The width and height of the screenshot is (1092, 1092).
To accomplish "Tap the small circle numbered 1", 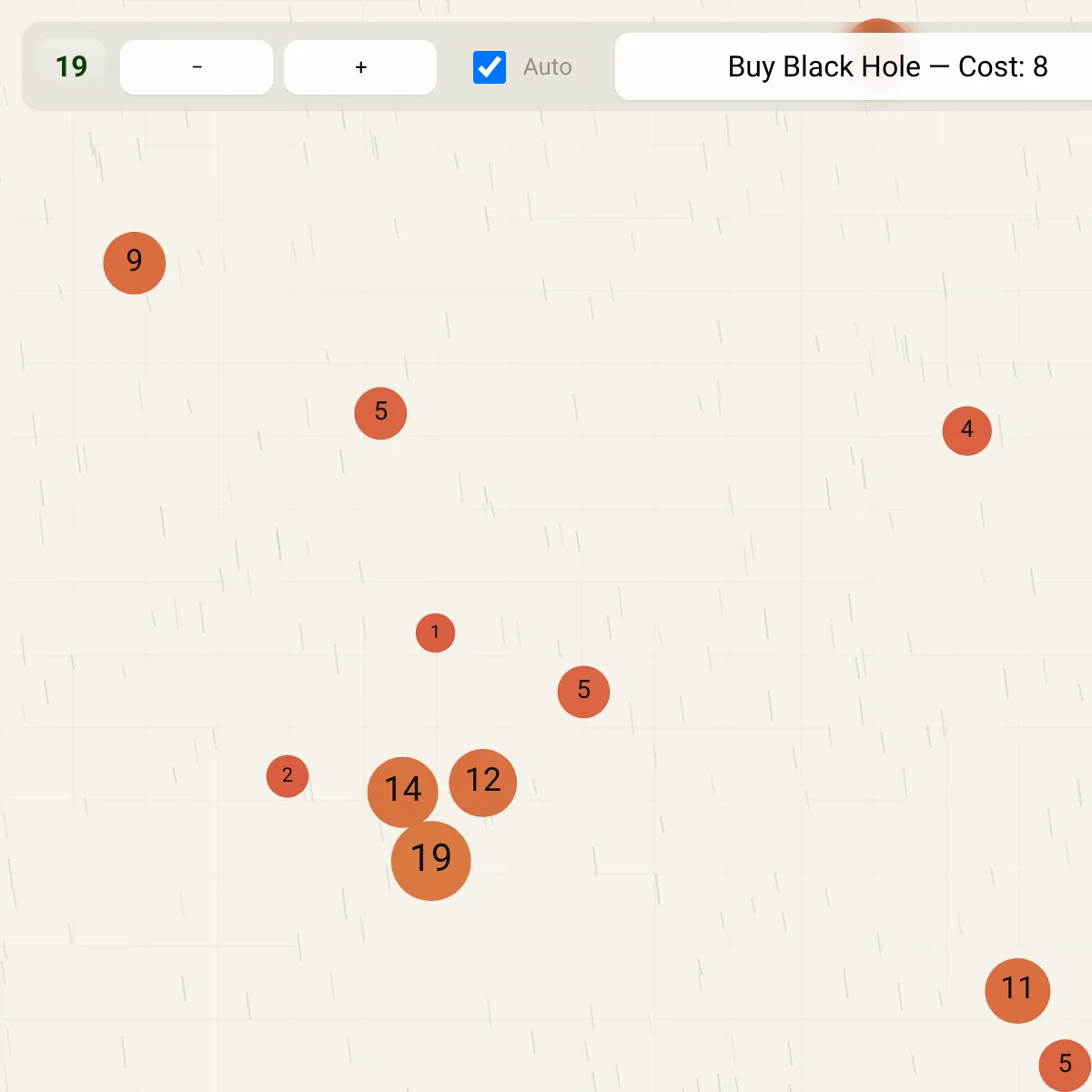I will pos(435,632).
